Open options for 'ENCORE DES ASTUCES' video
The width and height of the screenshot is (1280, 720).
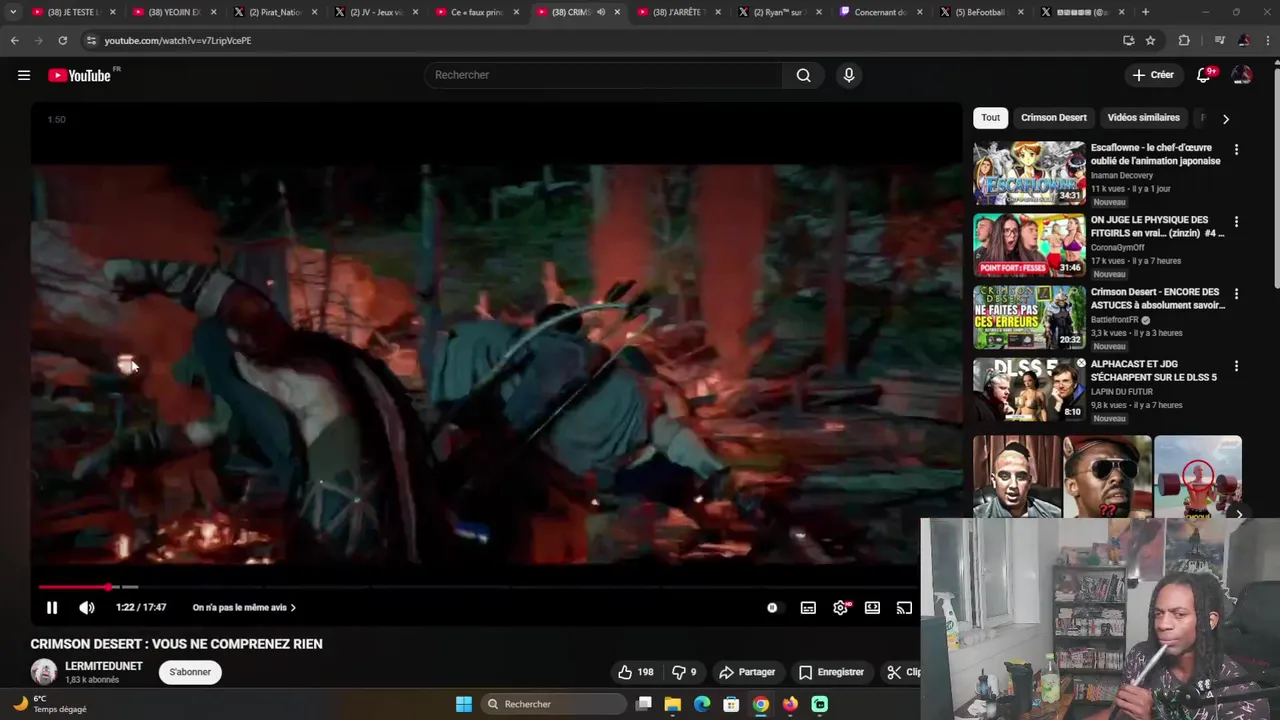coord(1236,294)
